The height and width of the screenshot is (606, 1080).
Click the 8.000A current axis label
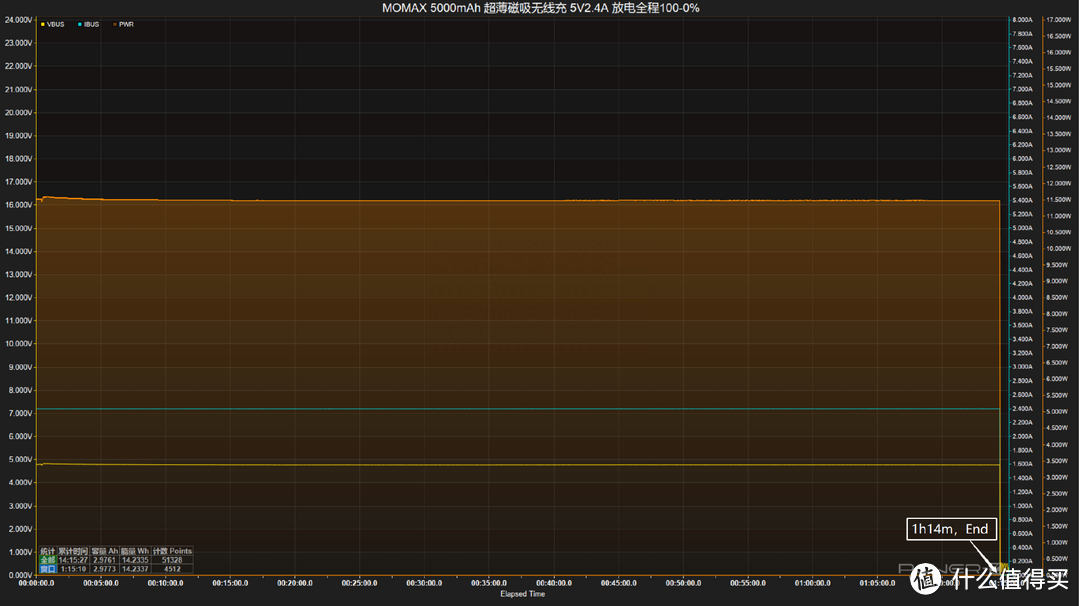(1022, 20)
